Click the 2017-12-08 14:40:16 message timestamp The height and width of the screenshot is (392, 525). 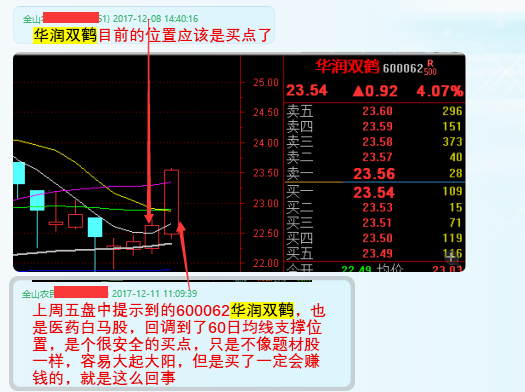coord(155,19)
